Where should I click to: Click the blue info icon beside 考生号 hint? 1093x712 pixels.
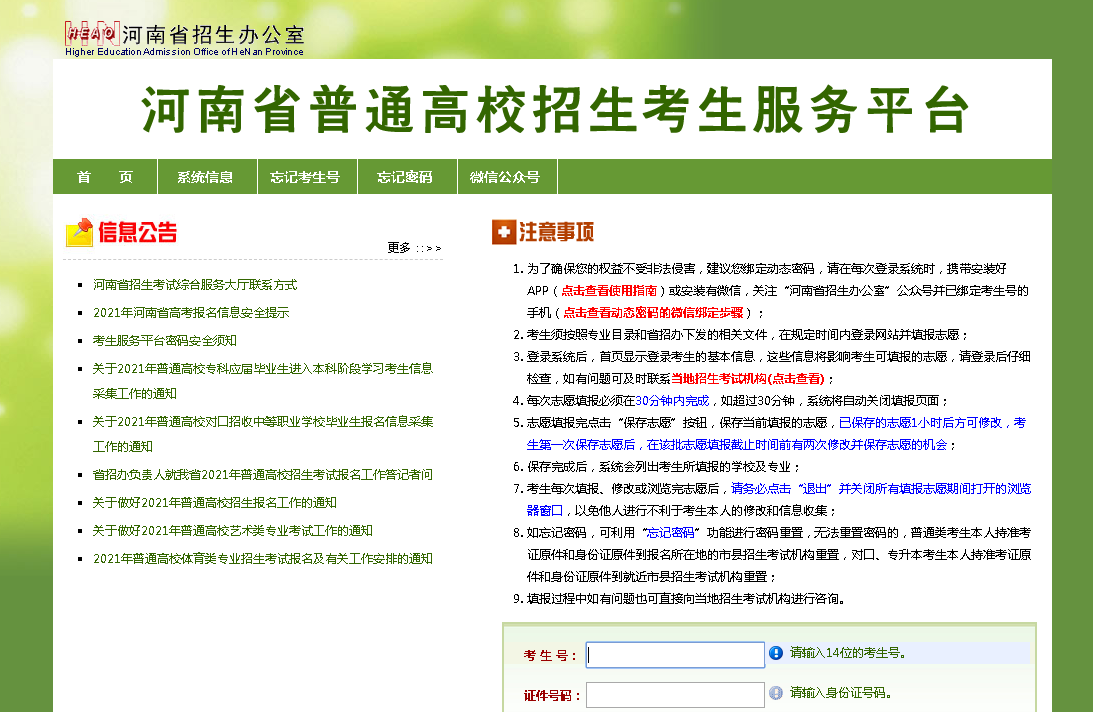[776, 653]
